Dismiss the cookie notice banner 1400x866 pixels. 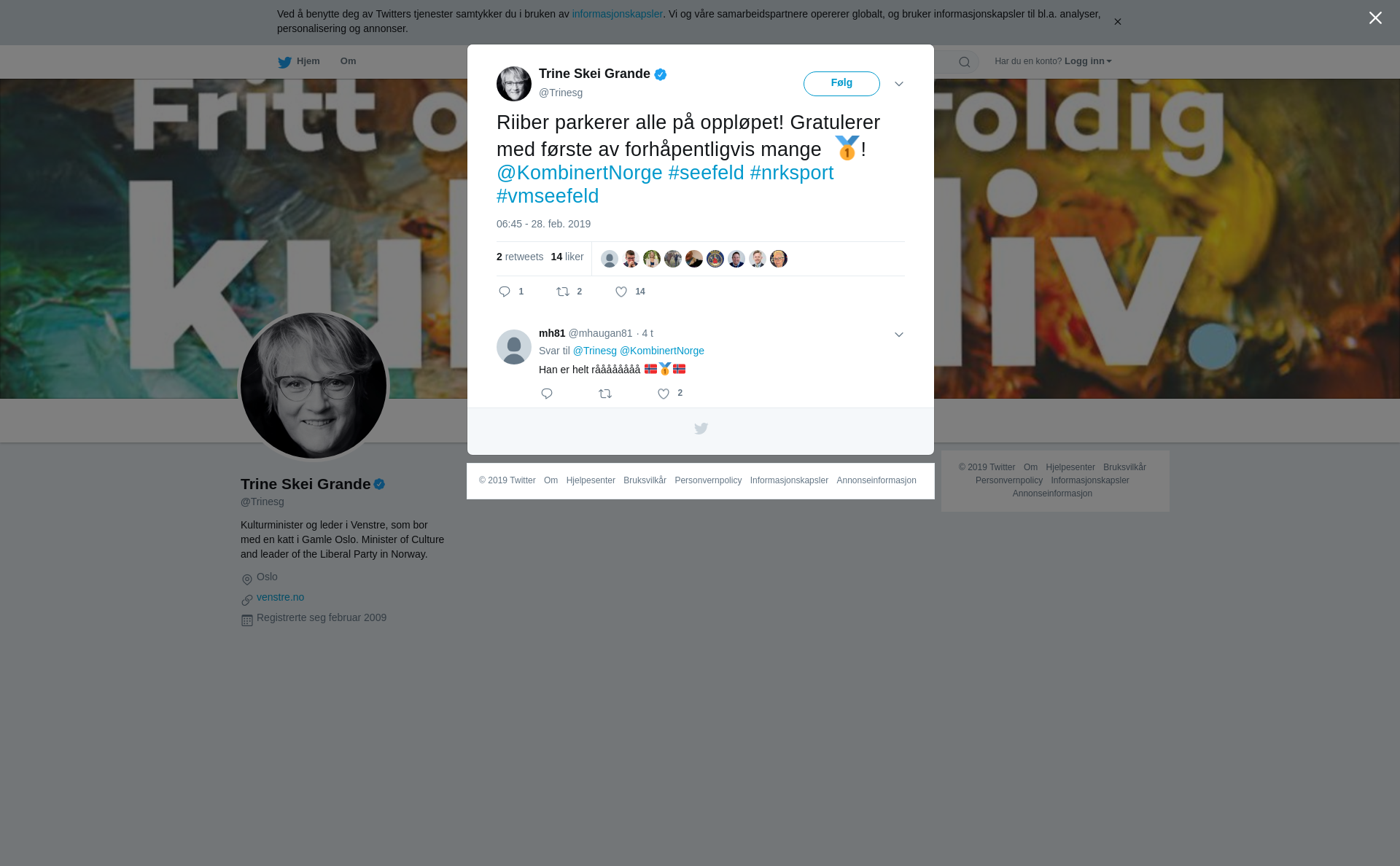click(1118, 22)
